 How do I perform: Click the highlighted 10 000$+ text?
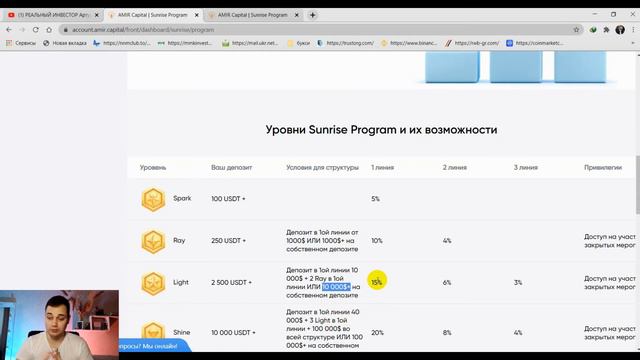coord(336,287)
